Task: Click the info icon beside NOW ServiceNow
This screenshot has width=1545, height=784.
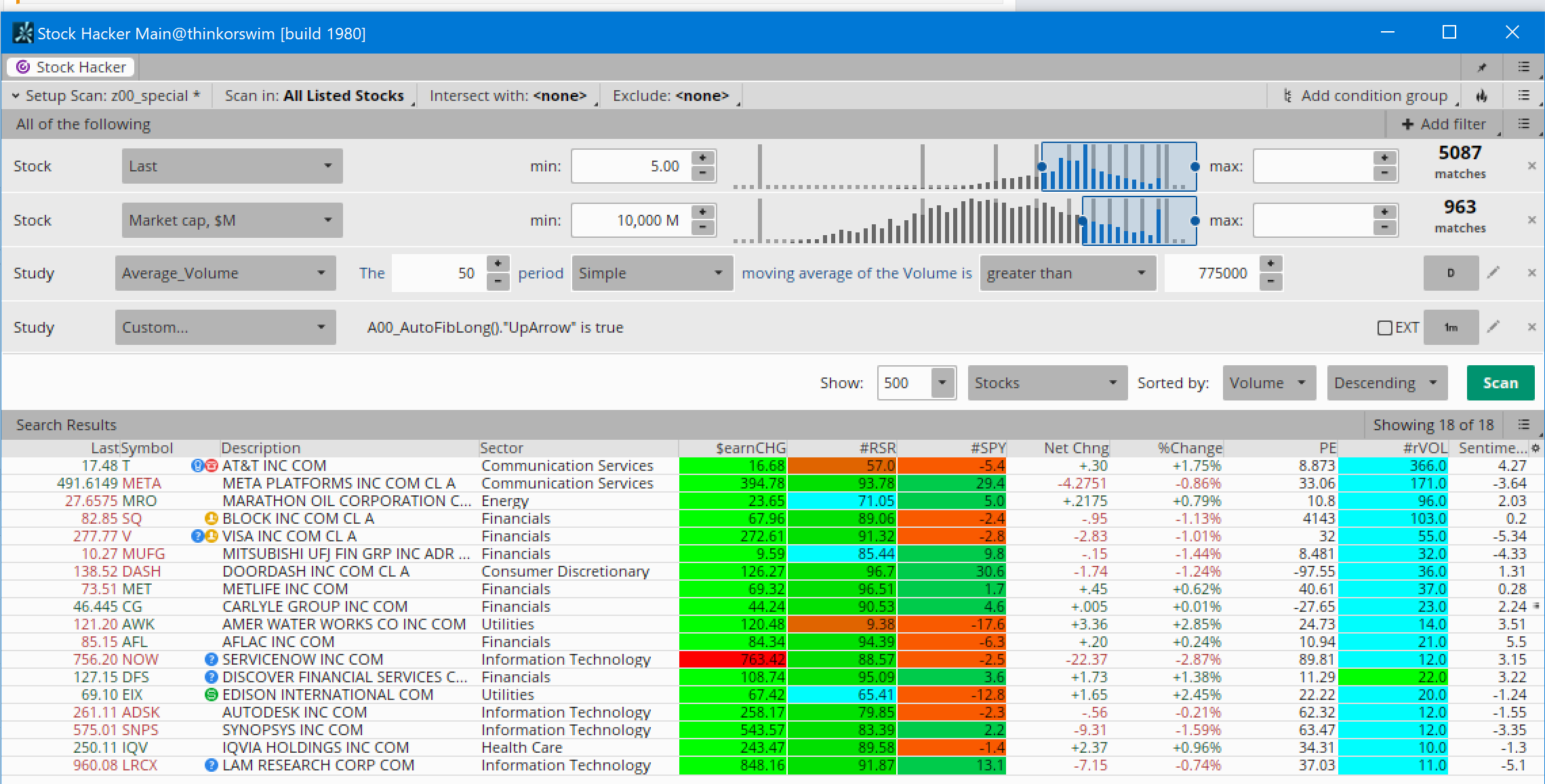Action: click(x=211, y=659)
